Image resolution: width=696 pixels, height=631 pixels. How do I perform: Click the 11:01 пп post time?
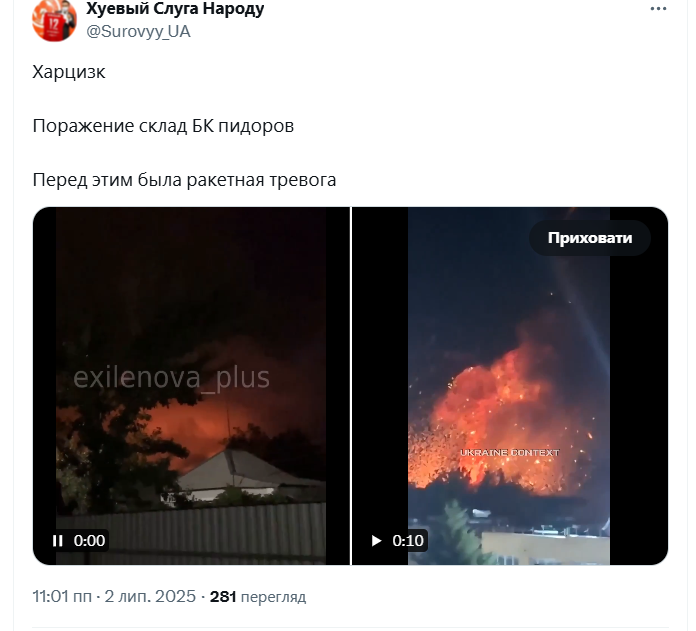[62, 596]
